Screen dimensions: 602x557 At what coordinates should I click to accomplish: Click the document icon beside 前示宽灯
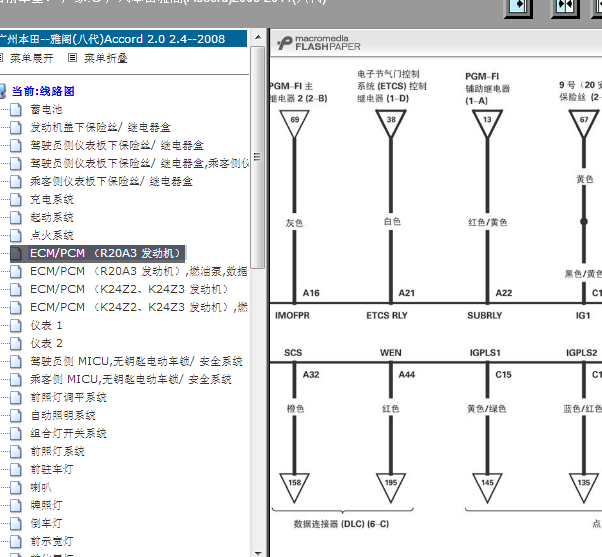(16, 542)
